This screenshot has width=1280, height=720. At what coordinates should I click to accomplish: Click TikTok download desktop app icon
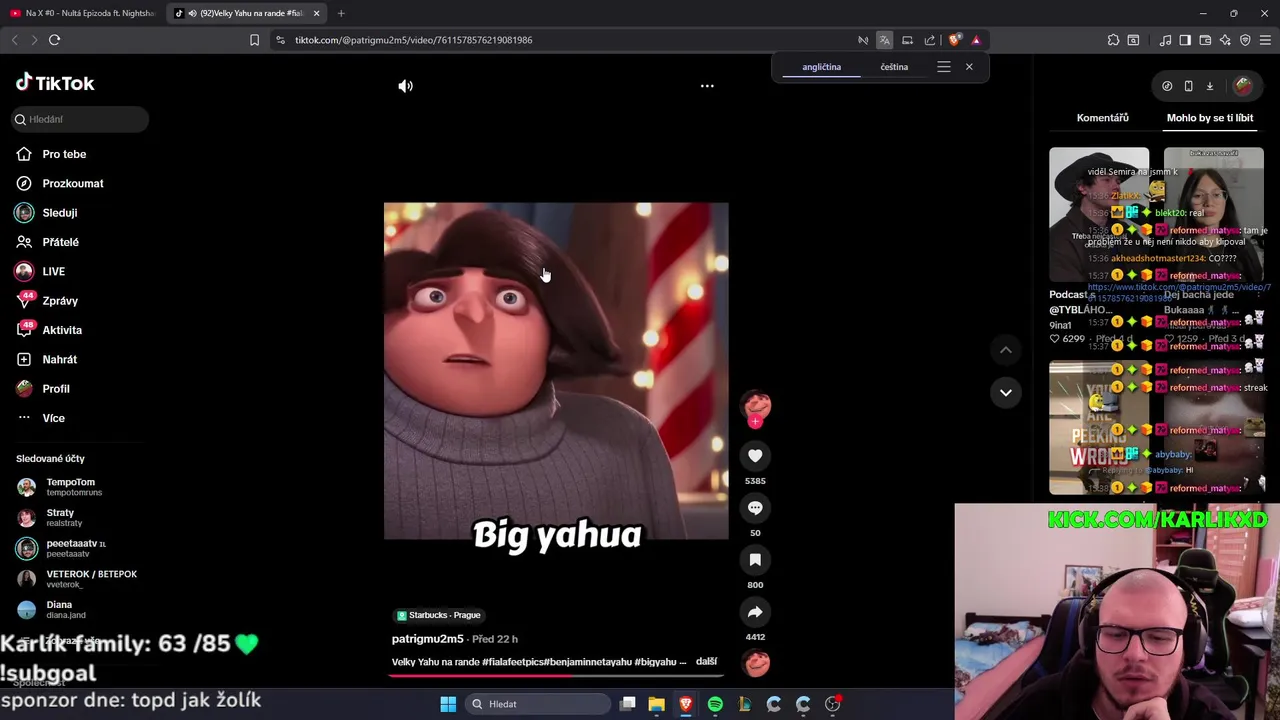[x=1209, y=86]
